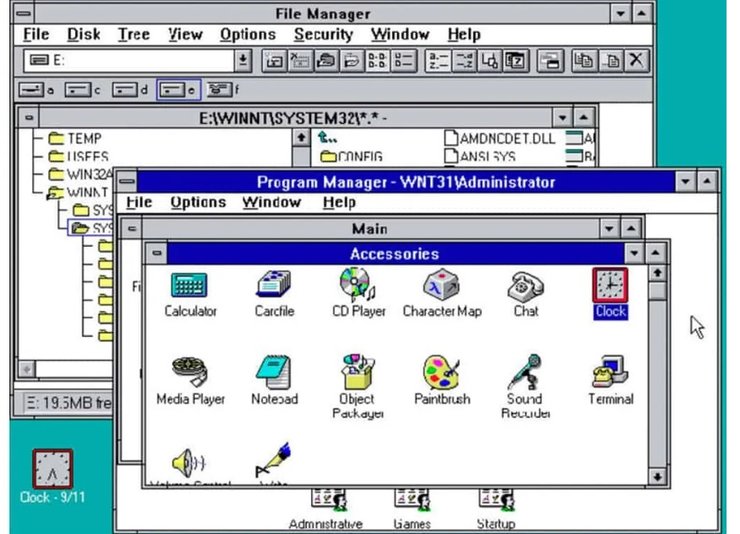The width and height of the screenshot is (740, 534).
Task: Open Program Manager's Options menu
Action: pos(198,202)
